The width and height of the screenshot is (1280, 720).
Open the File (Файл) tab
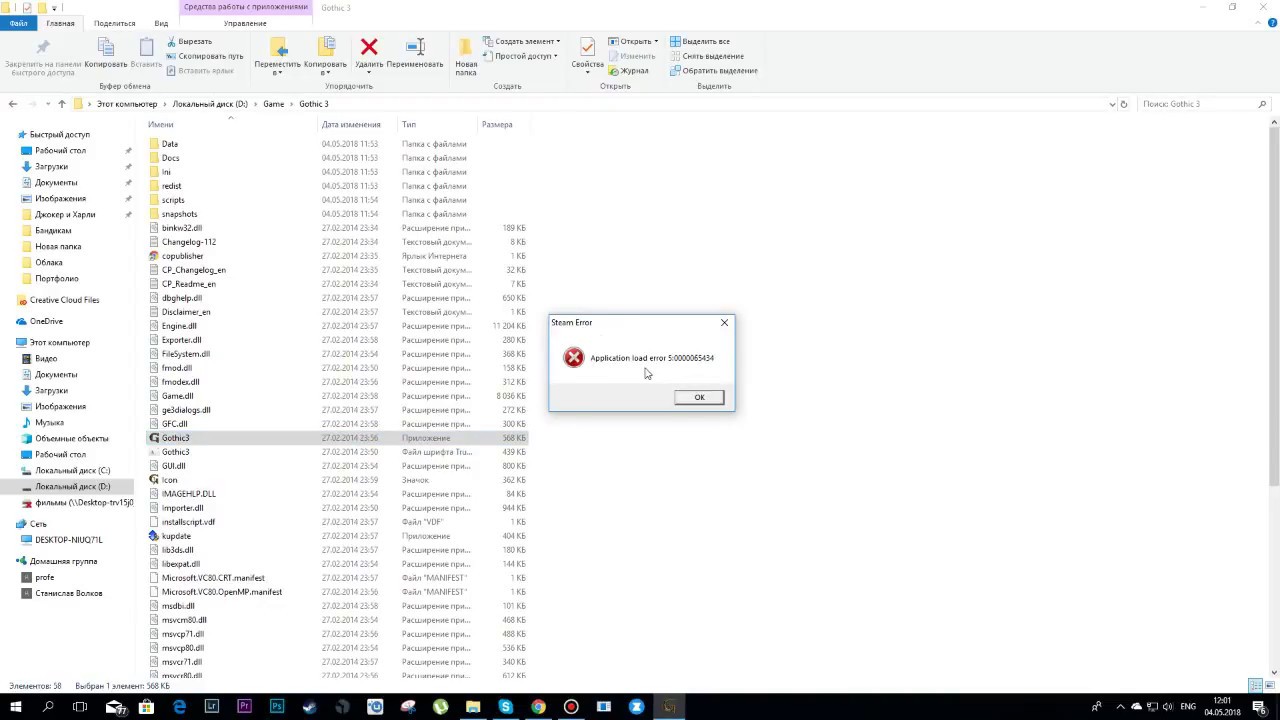tap(18, 23)
